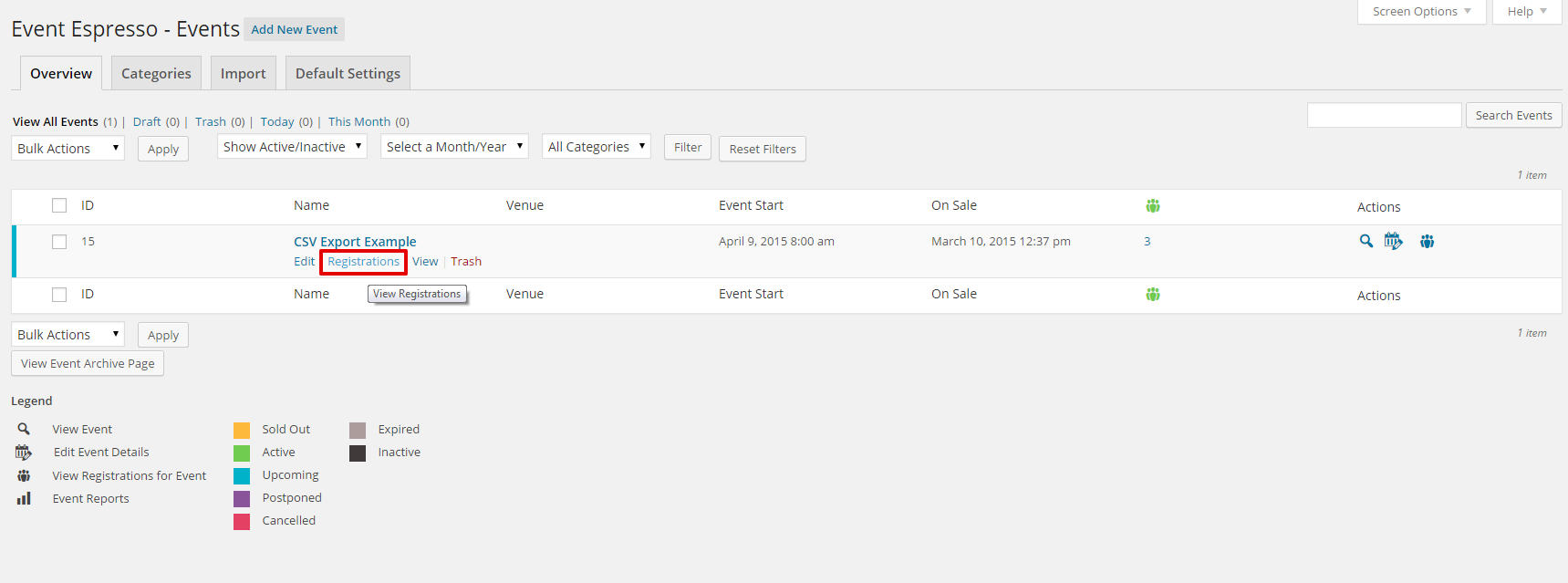Image resolution: width=1568 pixels, height=583 pixels.
Task: Click the View Registrations for Event legend icon
Action: [x=24, y=475]
